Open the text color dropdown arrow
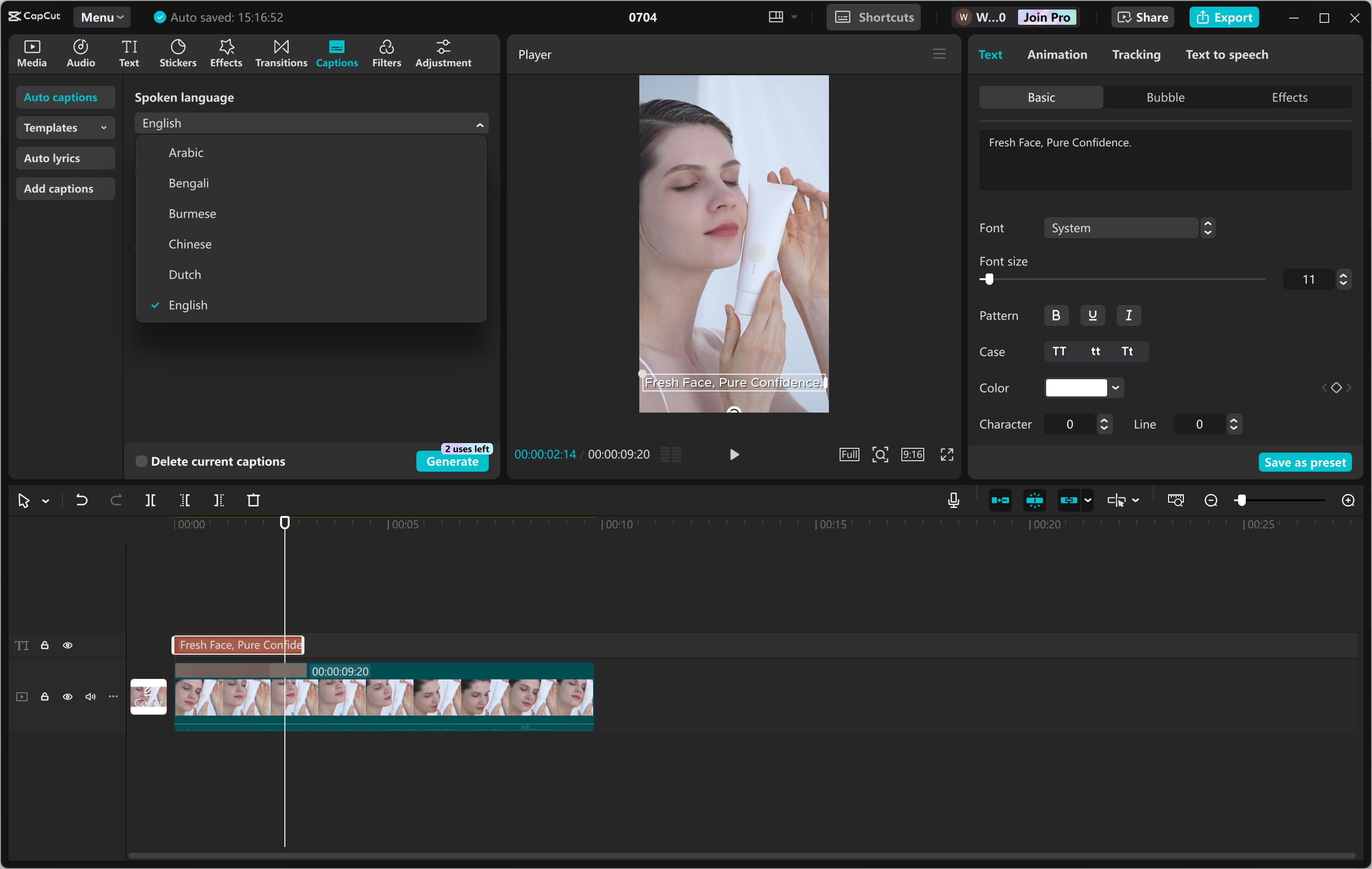The width and height of the screenshot is (1372, 869). 1116,388
